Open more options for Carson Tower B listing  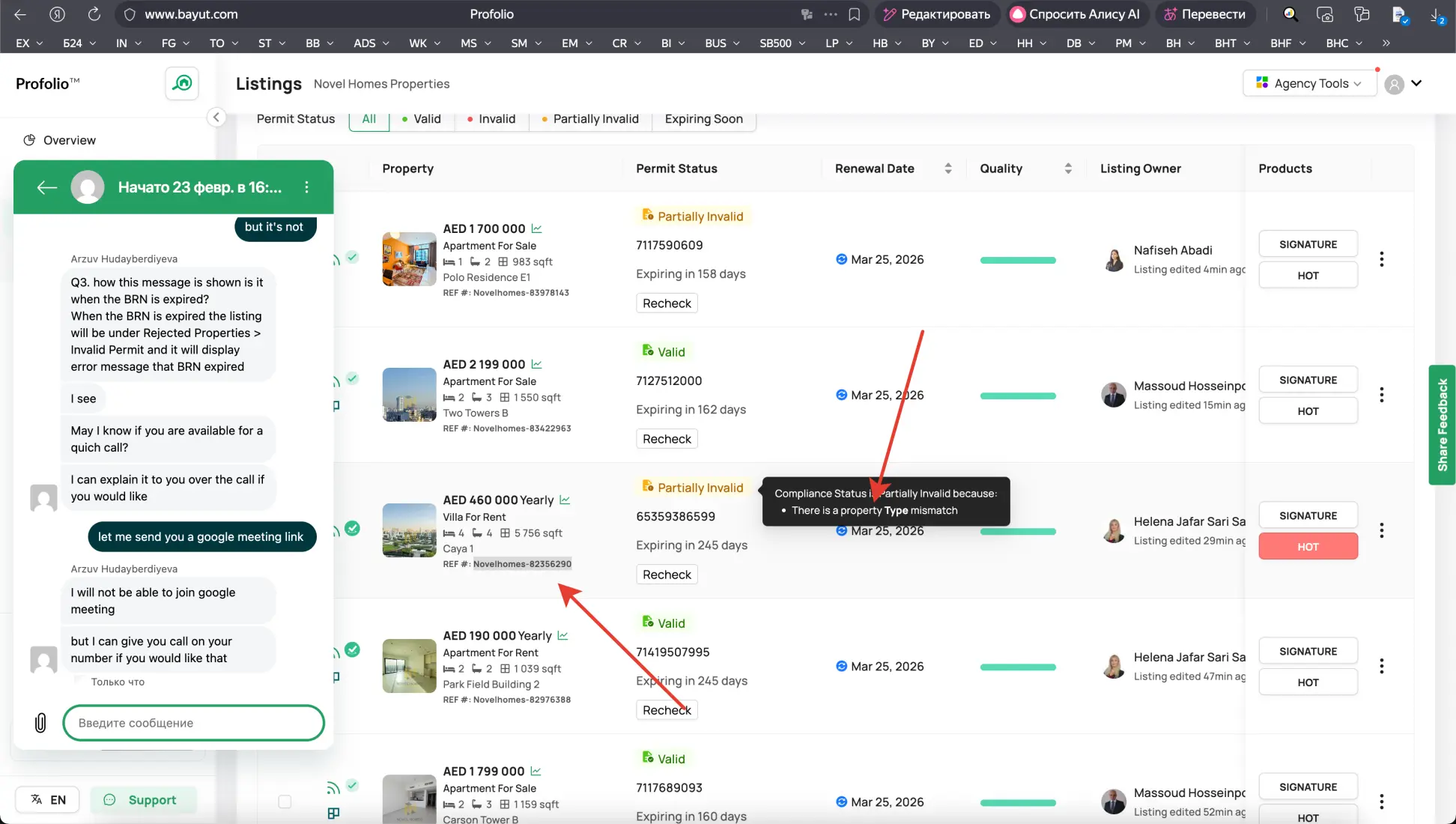(x=1382, y=802)
